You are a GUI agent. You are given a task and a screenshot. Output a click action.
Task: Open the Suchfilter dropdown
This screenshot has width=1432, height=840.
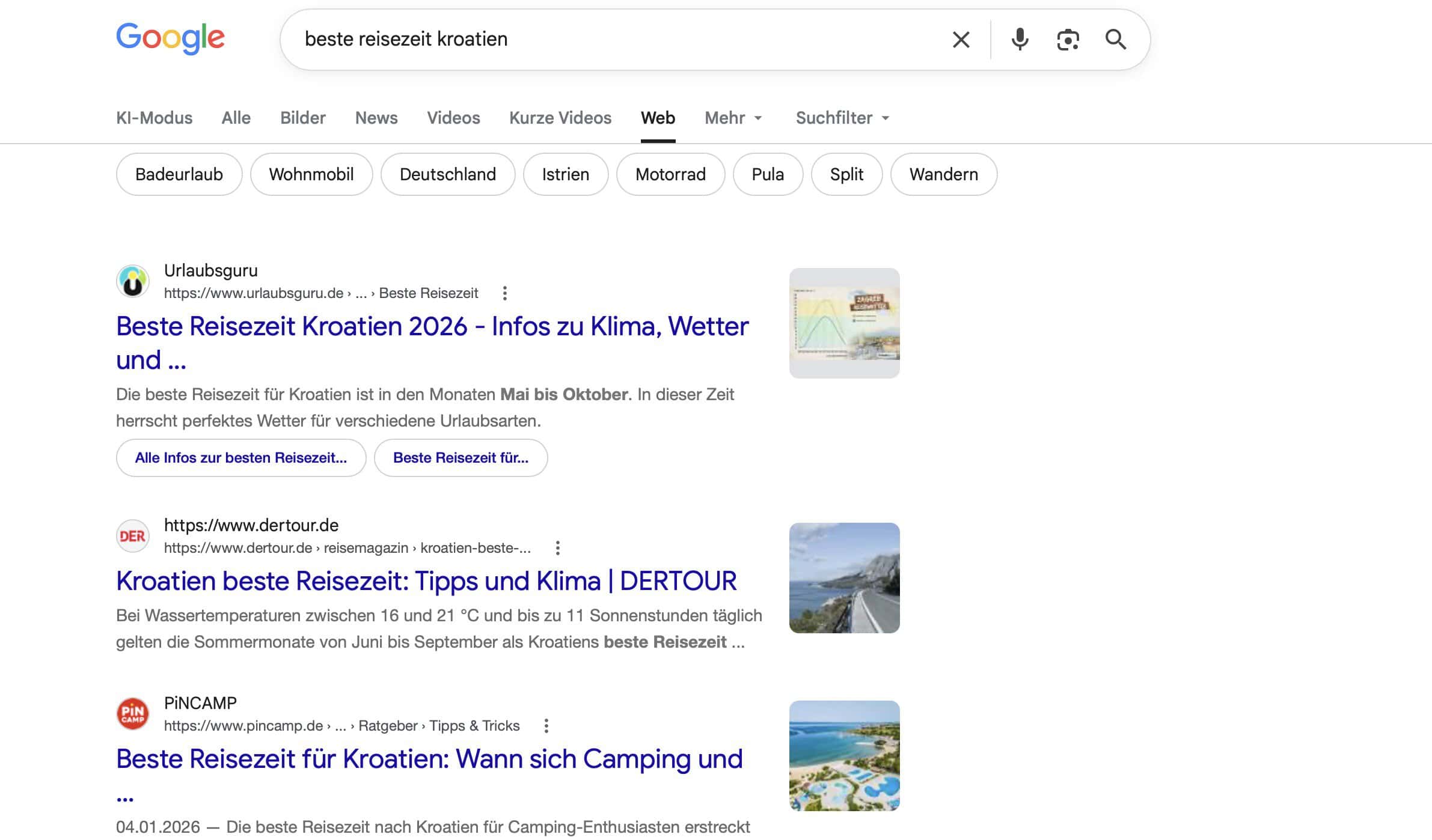[842, 118]
